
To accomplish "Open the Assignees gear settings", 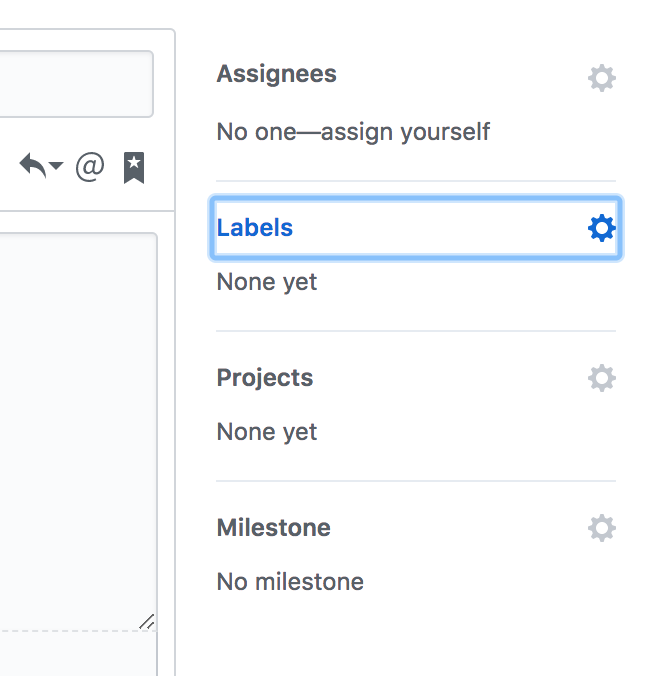I will click(602, 78).
